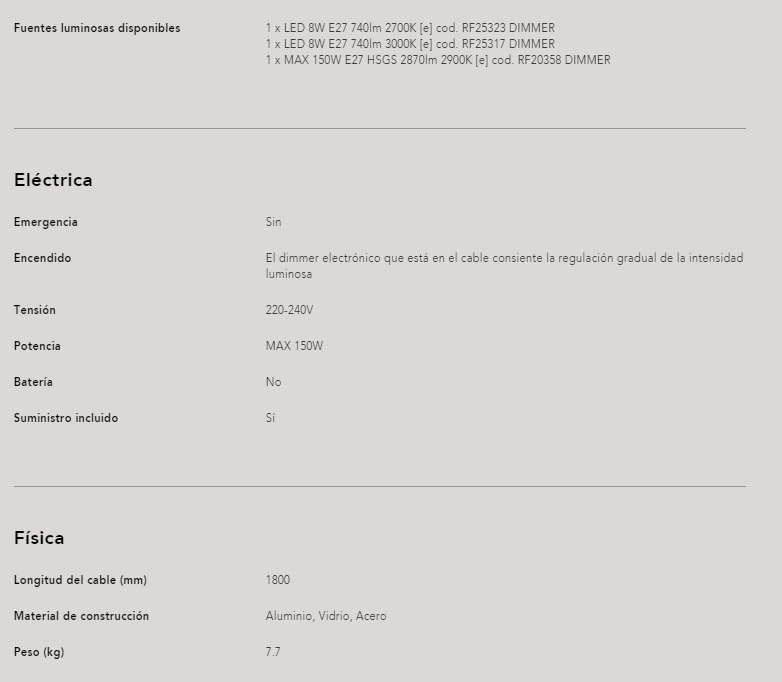Screen dimensions: 782x682
Task: Click the Batería label
Action: [33, 382]
